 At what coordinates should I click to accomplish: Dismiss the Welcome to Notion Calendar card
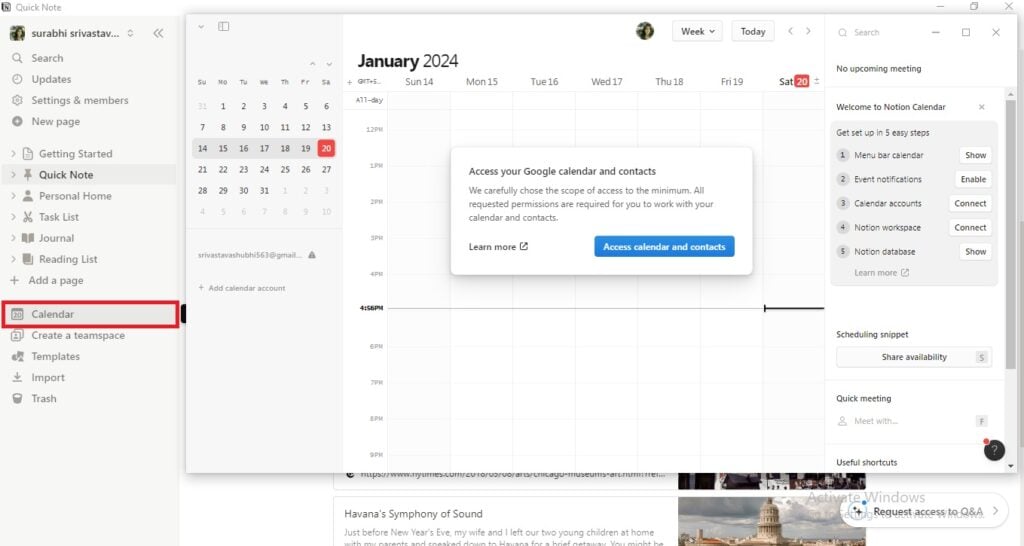click(x=982, y=107)
